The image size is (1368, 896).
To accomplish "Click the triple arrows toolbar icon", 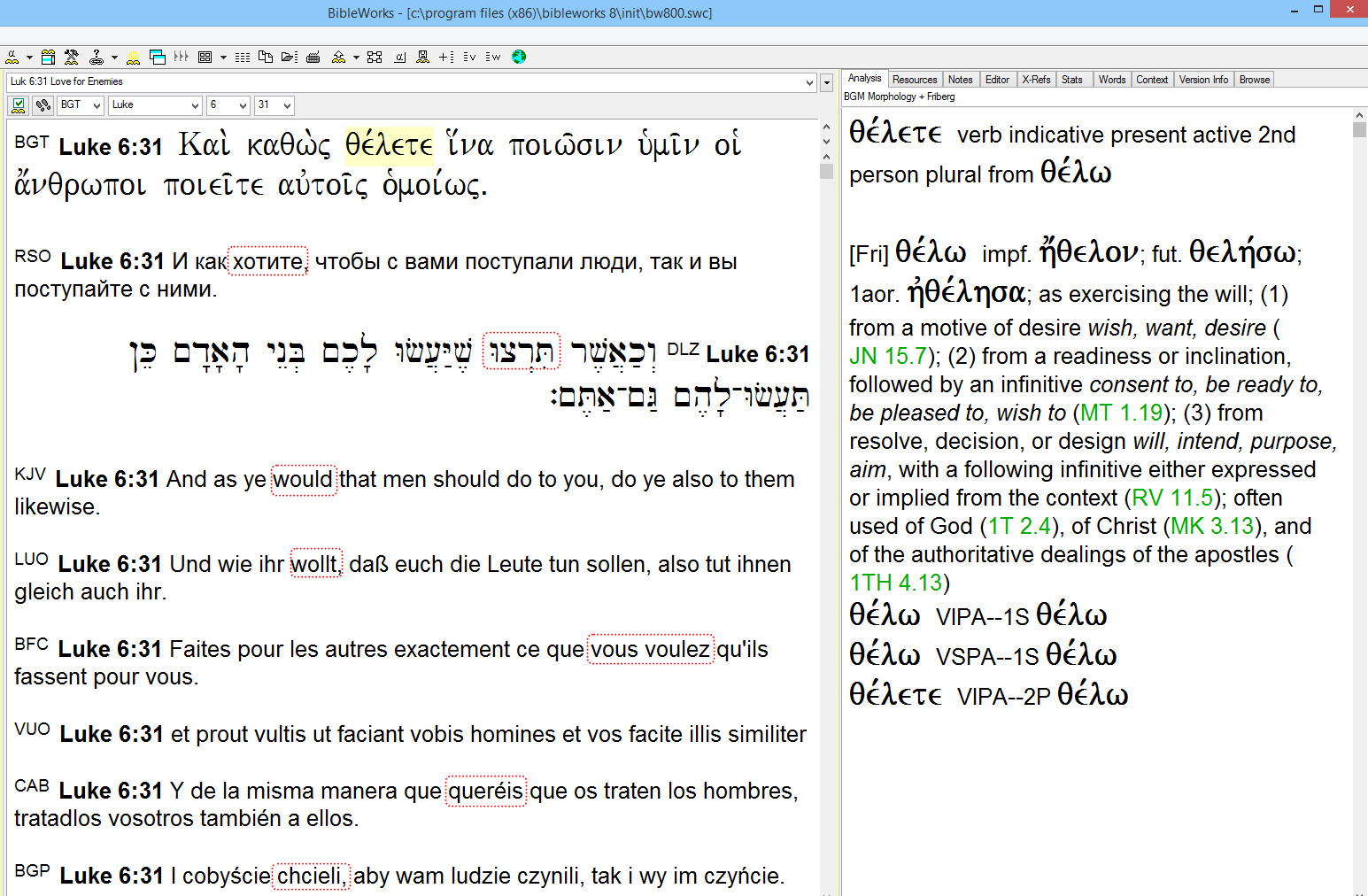I will click(x=182, y=57).
